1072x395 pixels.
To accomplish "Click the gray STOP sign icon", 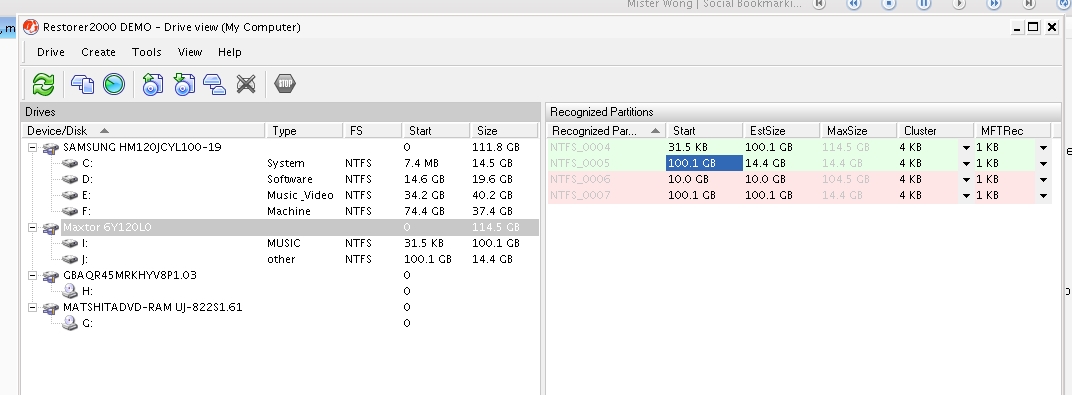I will (284, 83).
